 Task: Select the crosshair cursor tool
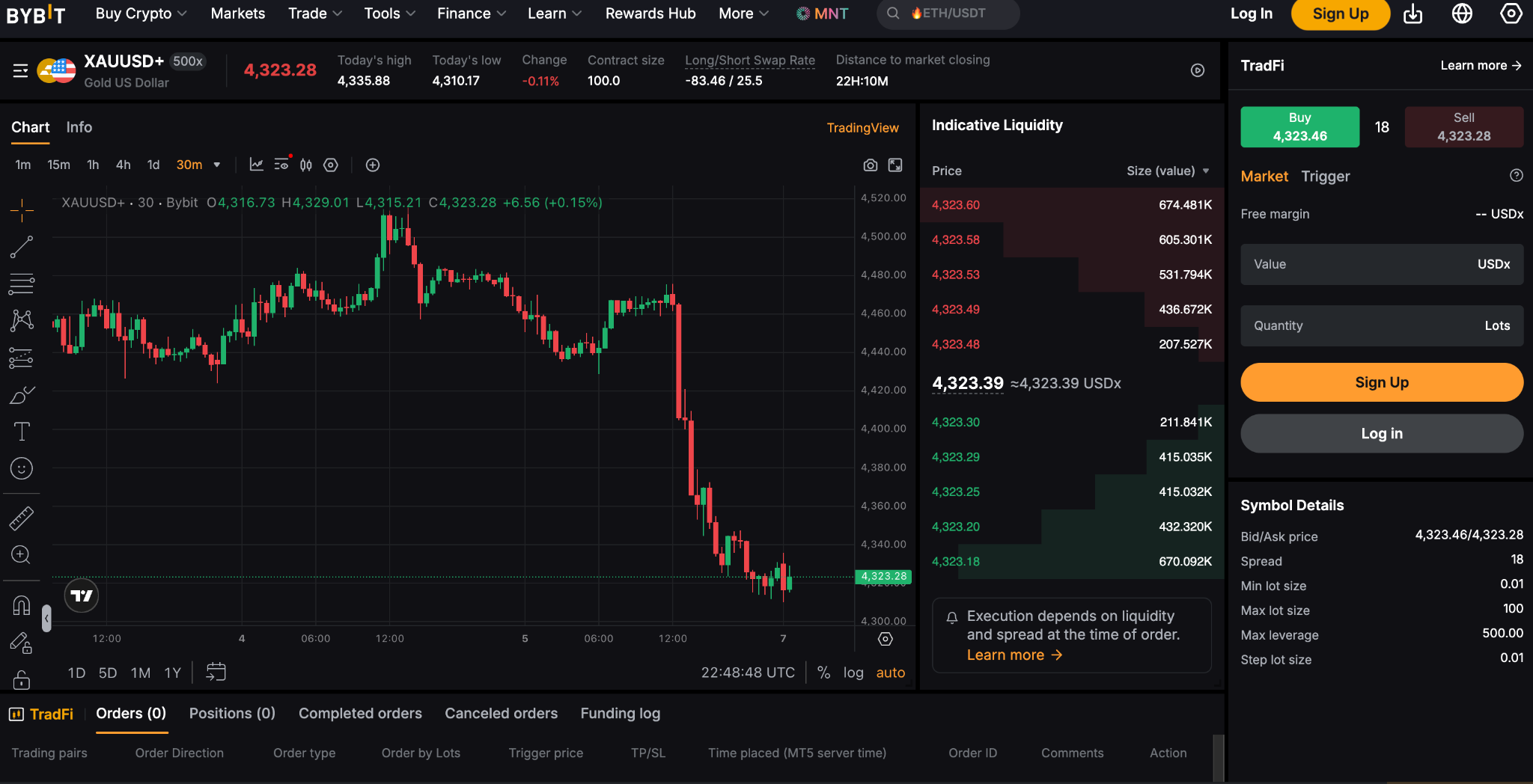(x=22, y=210)
